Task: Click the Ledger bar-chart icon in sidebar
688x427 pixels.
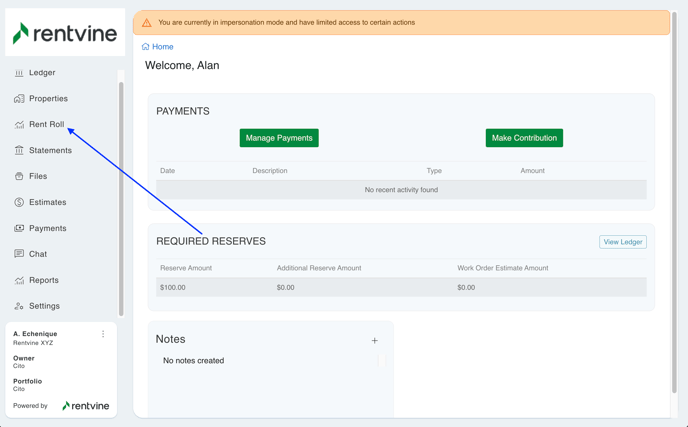Action: [x=19, y=73]
